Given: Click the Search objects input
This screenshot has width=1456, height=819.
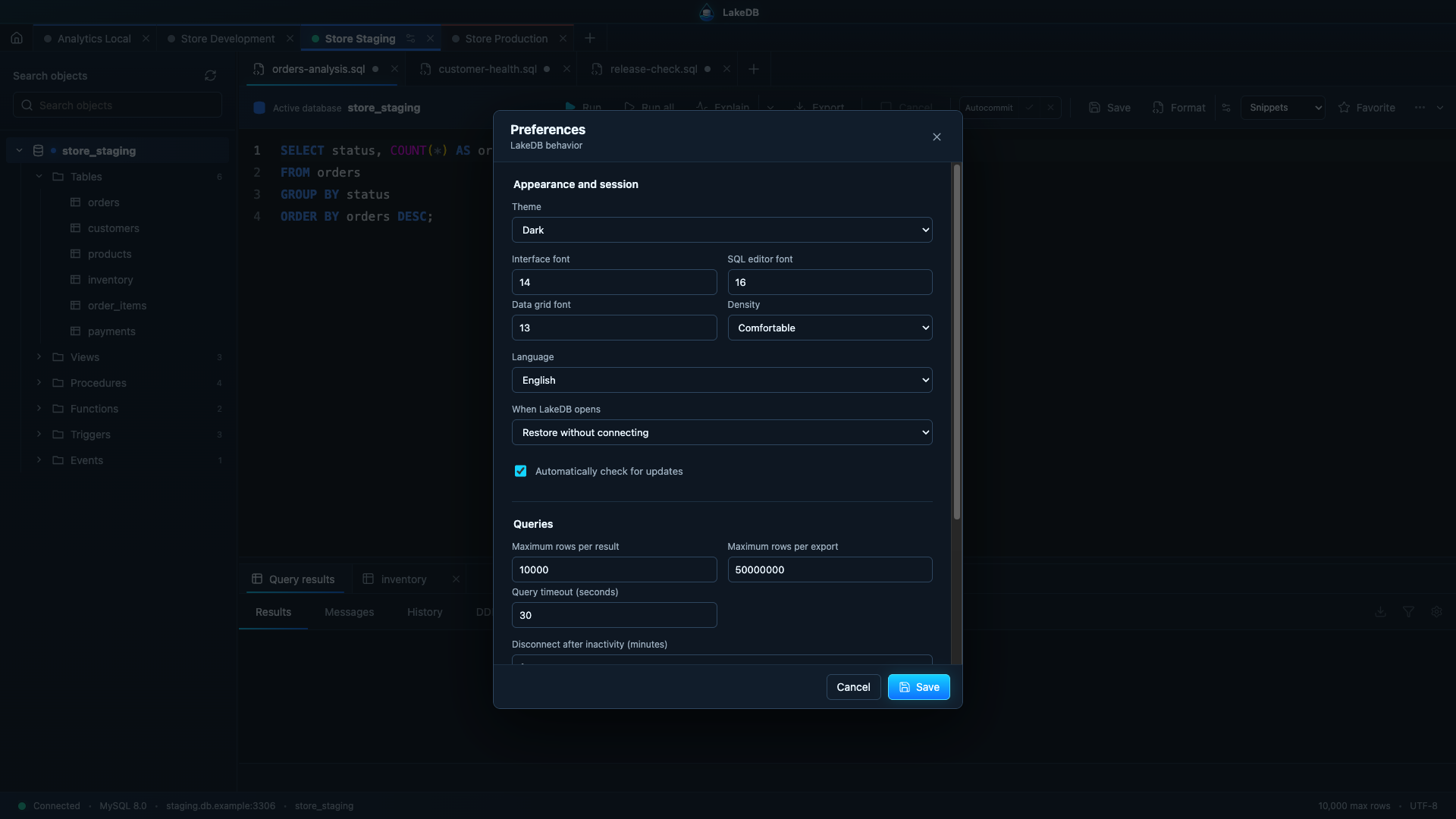Looking at the screenshot, I should coord(117,105).
